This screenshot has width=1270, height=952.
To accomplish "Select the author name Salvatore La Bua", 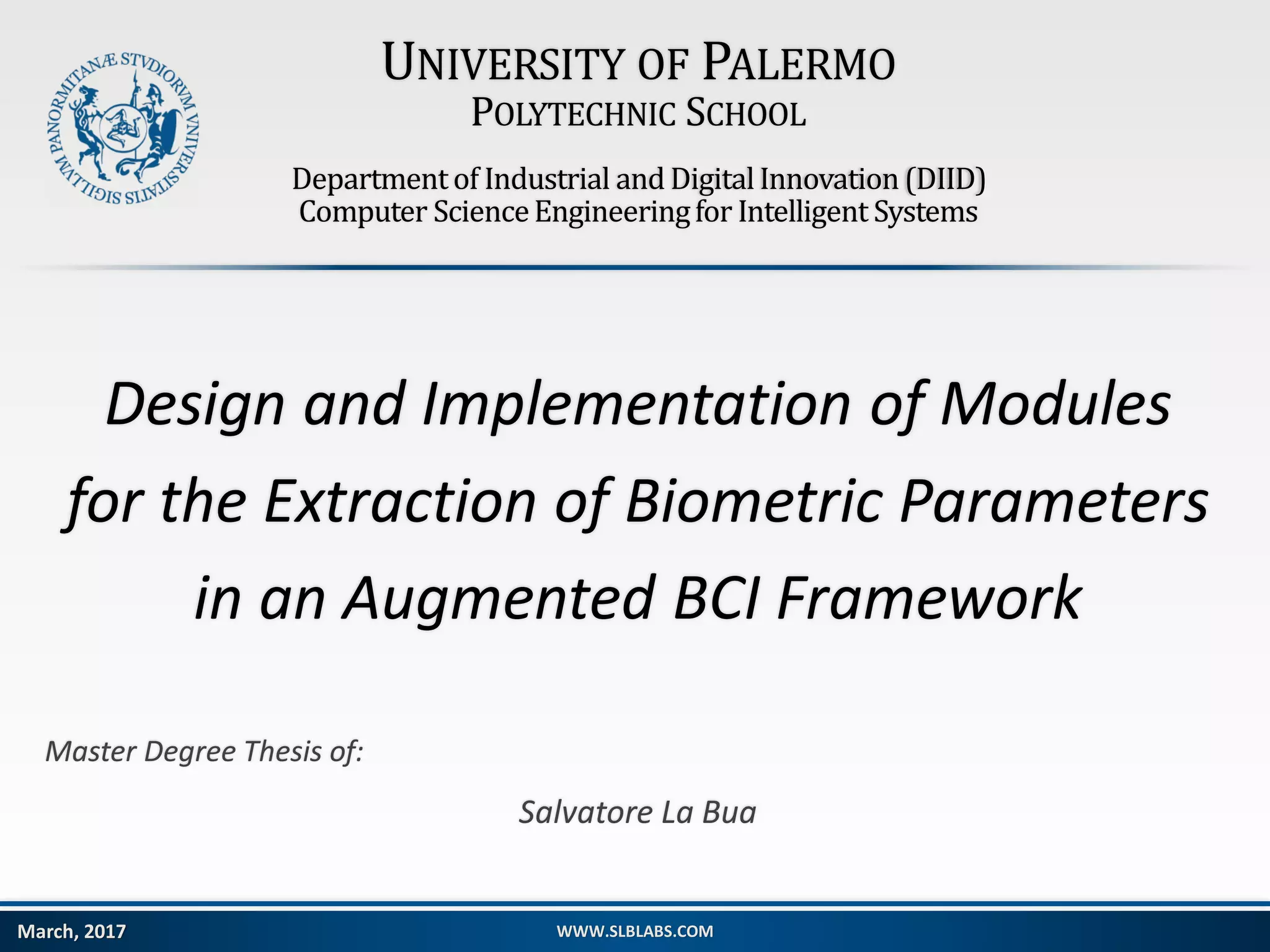I will point(637,813).
